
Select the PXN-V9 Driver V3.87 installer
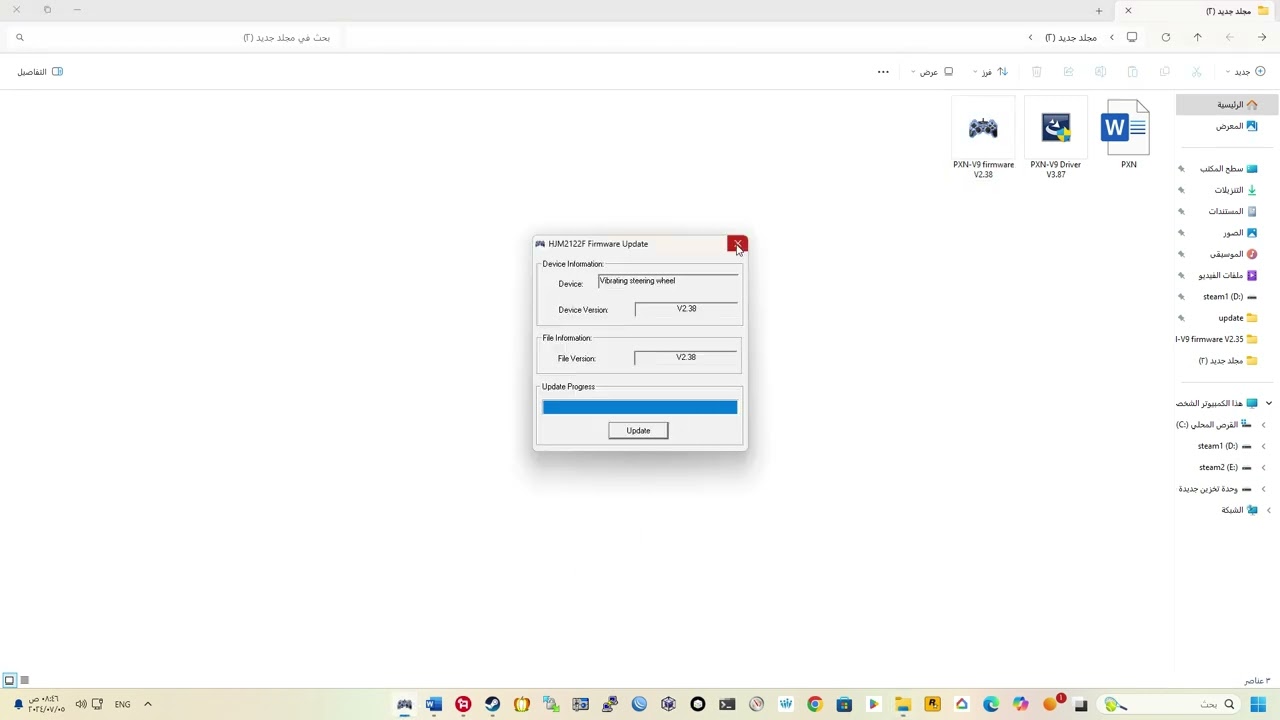point(1056,140)
